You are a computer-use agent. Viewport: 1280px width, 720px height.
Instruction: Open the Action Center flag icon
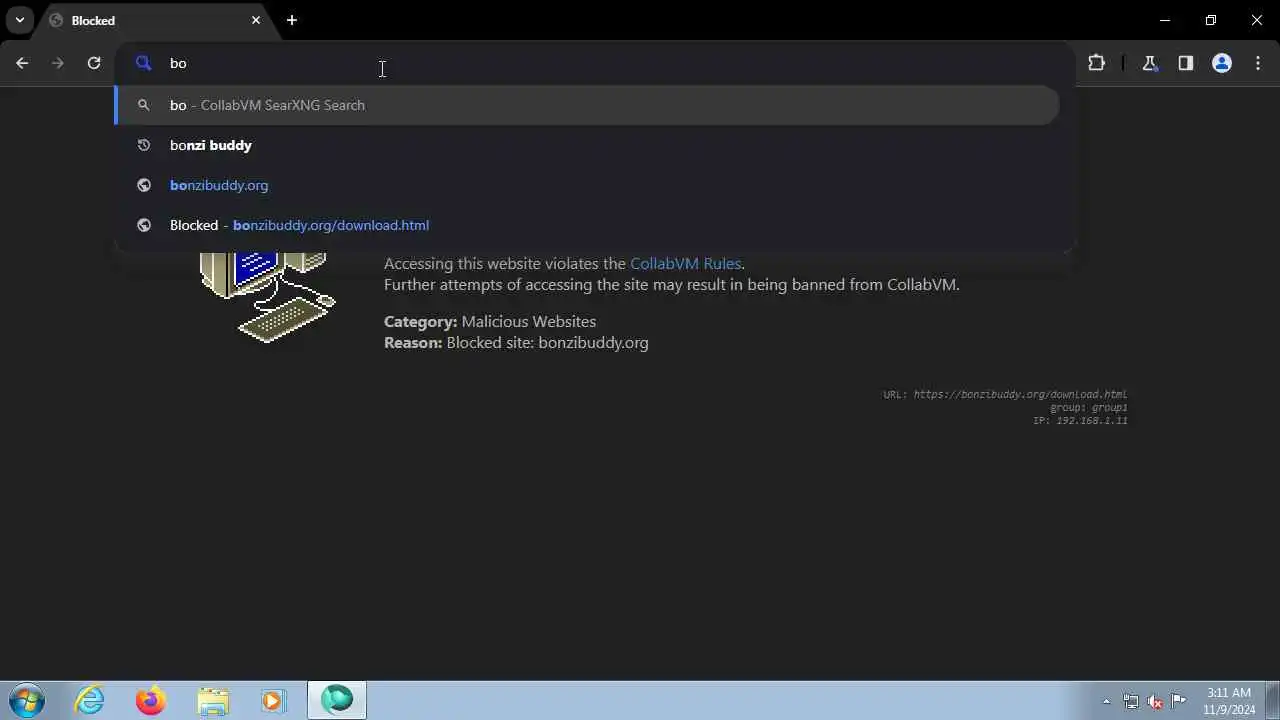click(1179, 701)
